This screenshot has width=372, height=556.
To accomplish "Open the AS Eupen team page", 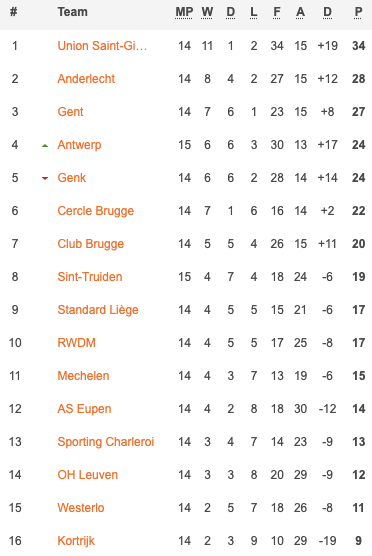I will point(84,409).
